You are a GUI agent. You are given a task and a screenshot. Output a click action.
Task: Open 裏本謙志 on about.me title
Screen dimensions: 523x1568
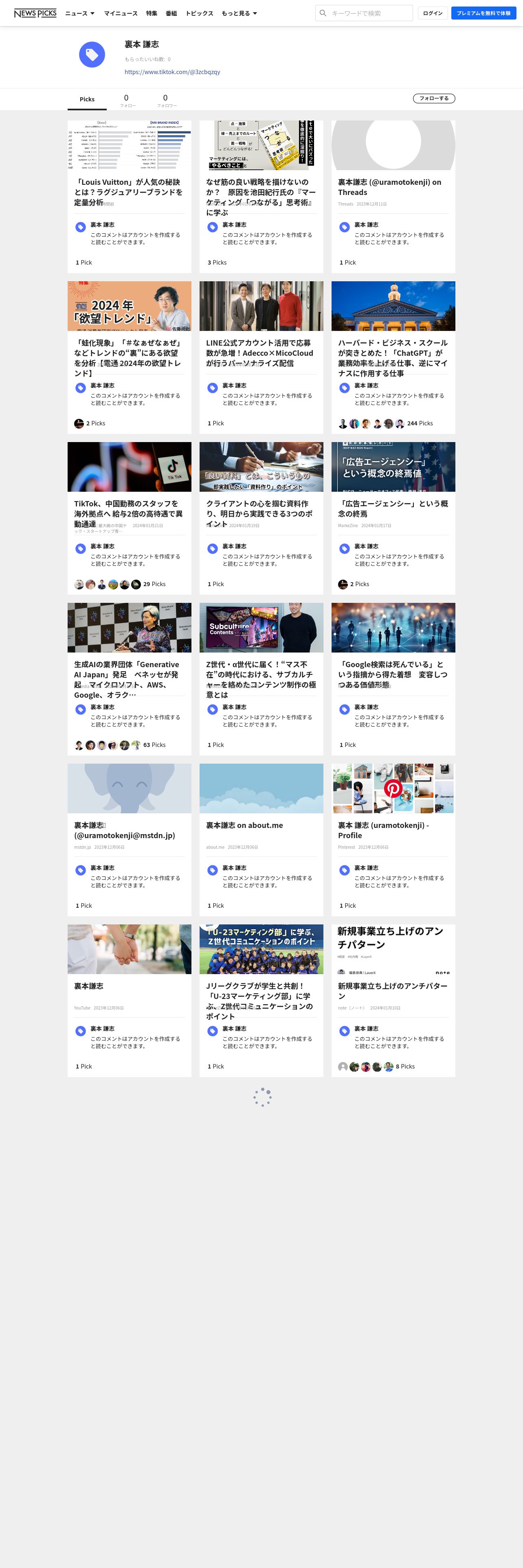tap(244, 826)
